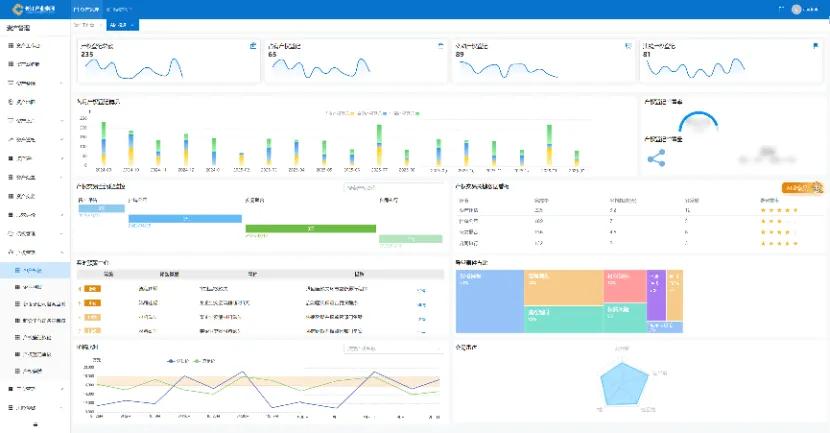Click the icon on the 65 KPI card
The height and width of the screenshot is (433, 830).
pos(440,46)
